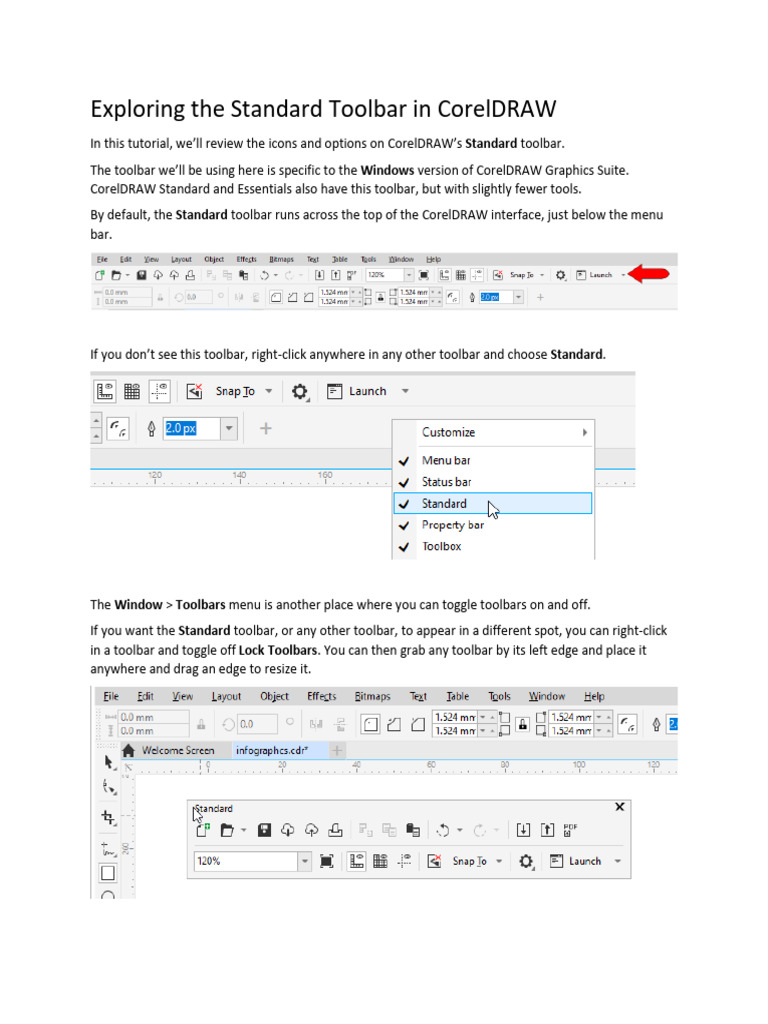Click 120% zoom field in floating toolbar
The width and height of the screenshot is (768, 1024).
pos(246,861)
